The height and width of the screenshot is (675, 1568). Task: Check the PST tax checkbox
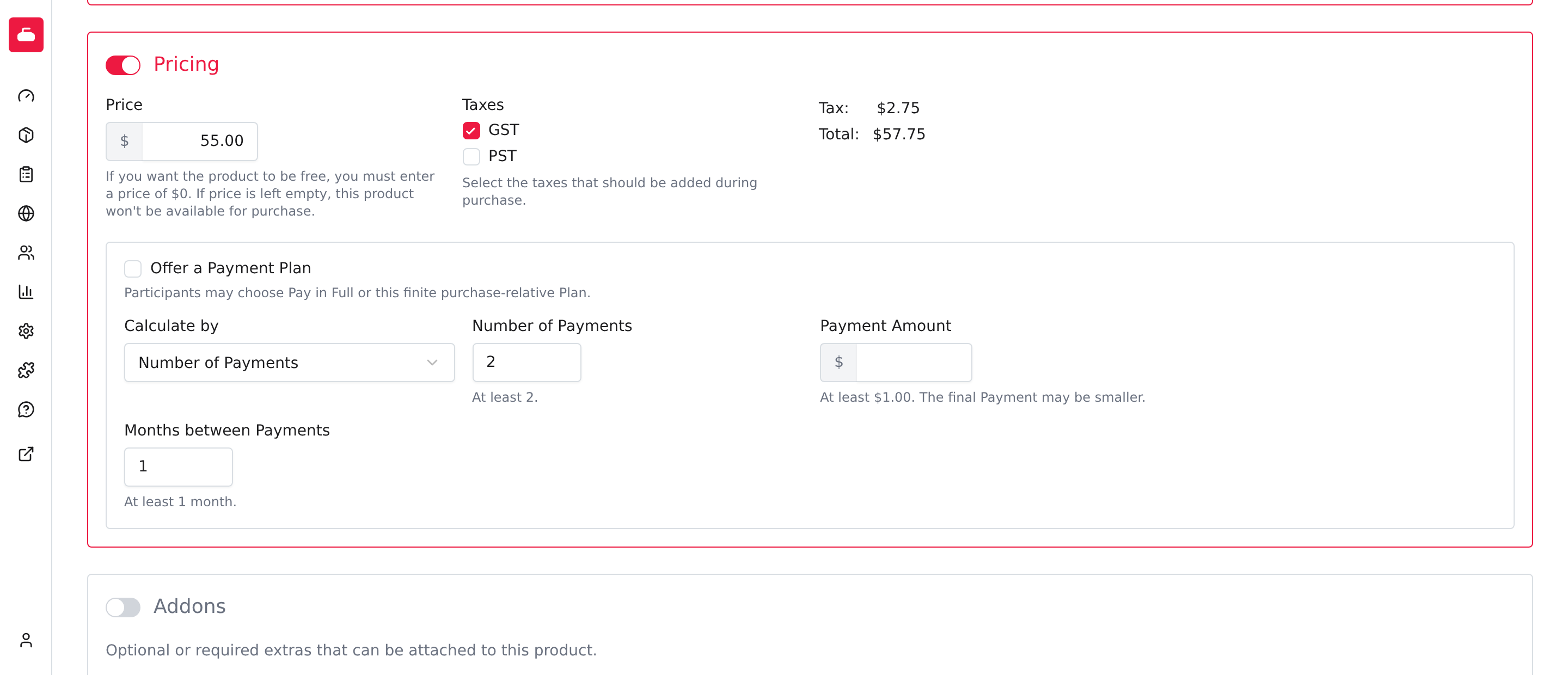click(x=471, y=156)
